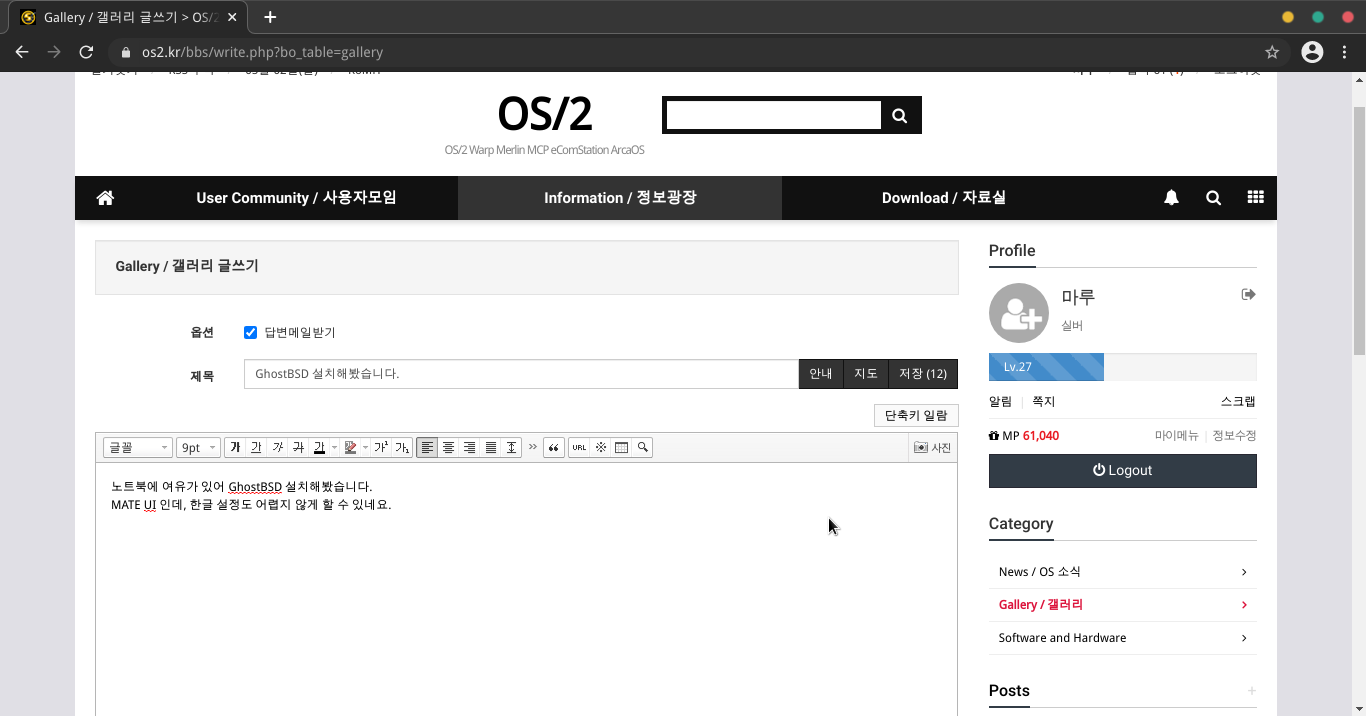Open the 마이메뉴 link
The image size is (1366, 716).
(1176, 436)
